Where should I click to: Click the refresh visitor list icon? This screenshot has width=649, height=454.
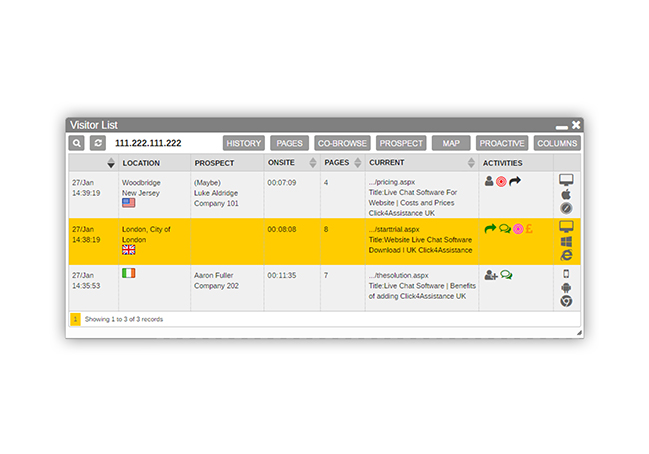(98, 143)
